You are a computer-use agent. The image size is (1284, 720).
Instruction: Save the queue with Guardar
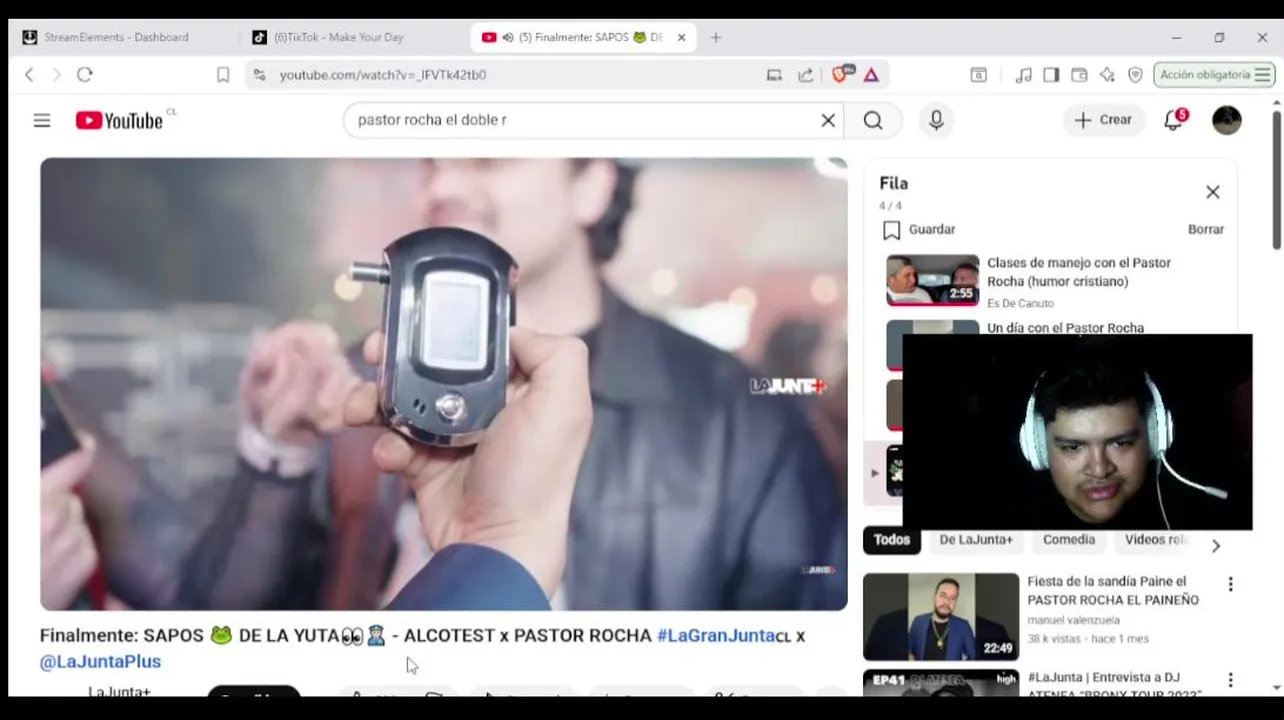[919, 230]
